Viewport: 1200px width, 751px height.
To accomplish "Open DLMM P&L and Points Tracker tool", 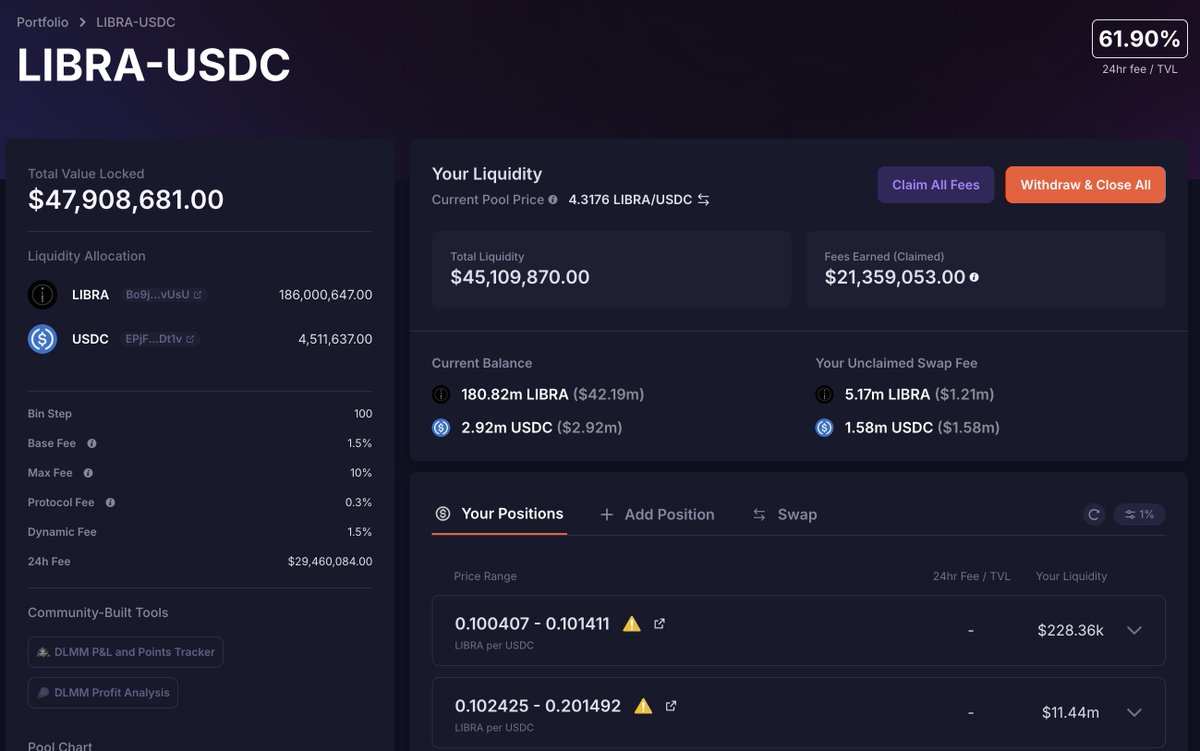I will [x=125, y=652].
